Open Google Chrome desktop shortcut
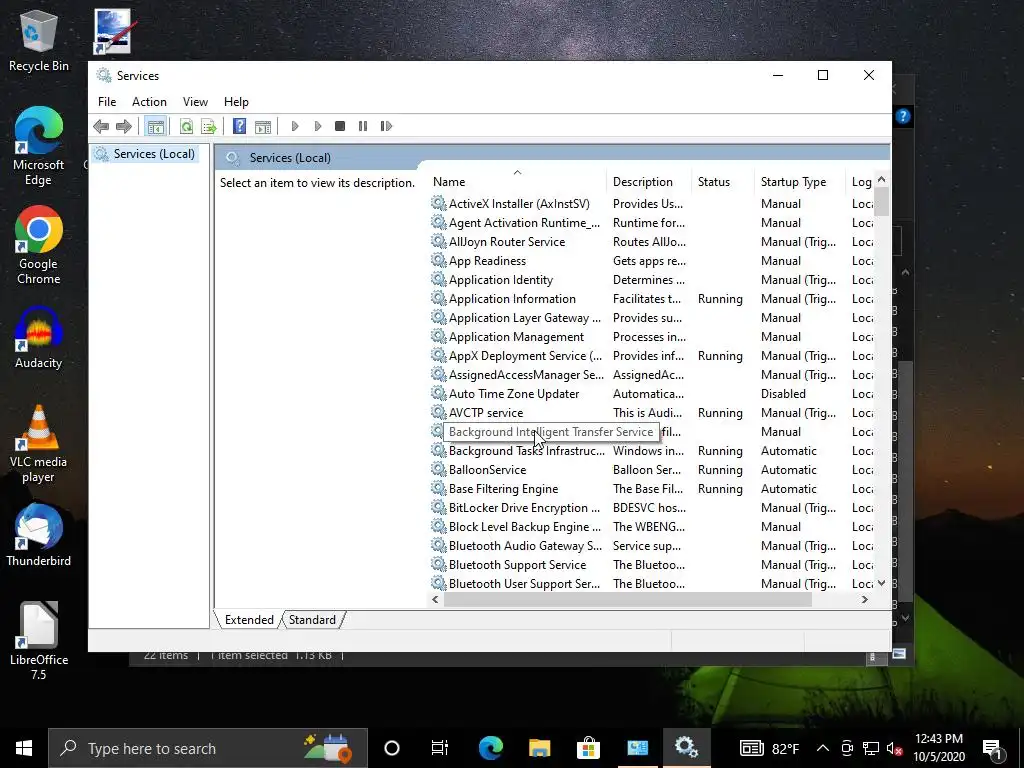This screenshot has width=1024, height=768. [39, 246]
